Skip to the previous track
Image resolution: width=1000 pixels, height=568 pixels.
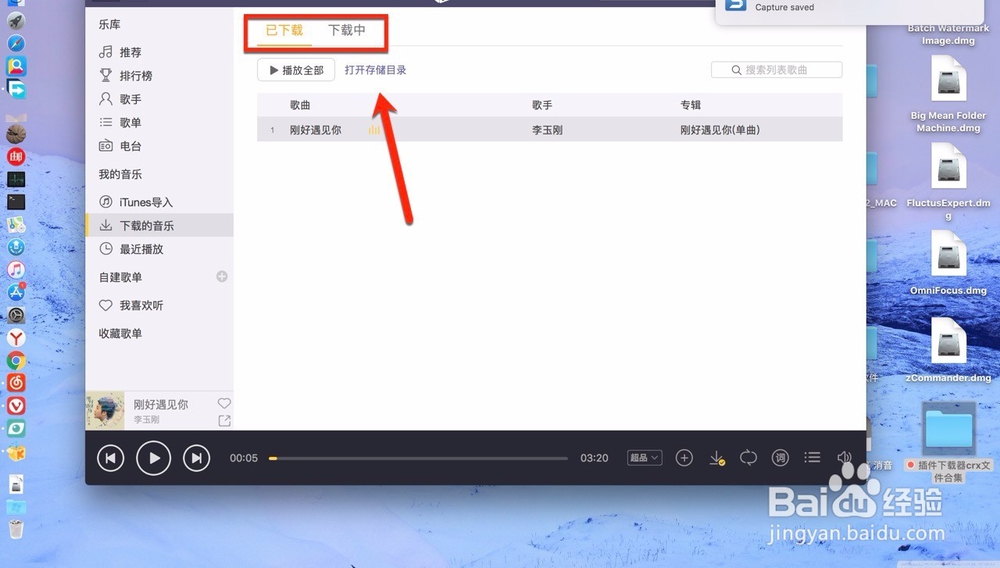(110, 458)
